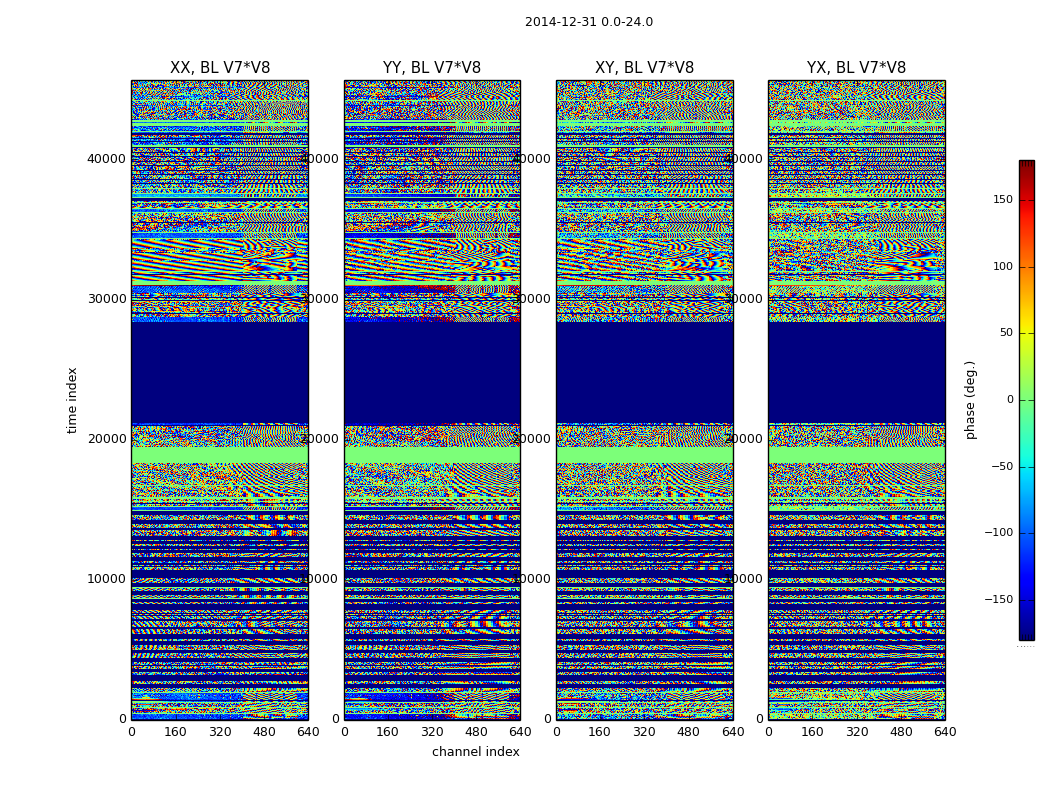This screenshot has width=1050, height=800.
Task: Click the 320 x-tick label under the XX plot
Action: point(220,732)
